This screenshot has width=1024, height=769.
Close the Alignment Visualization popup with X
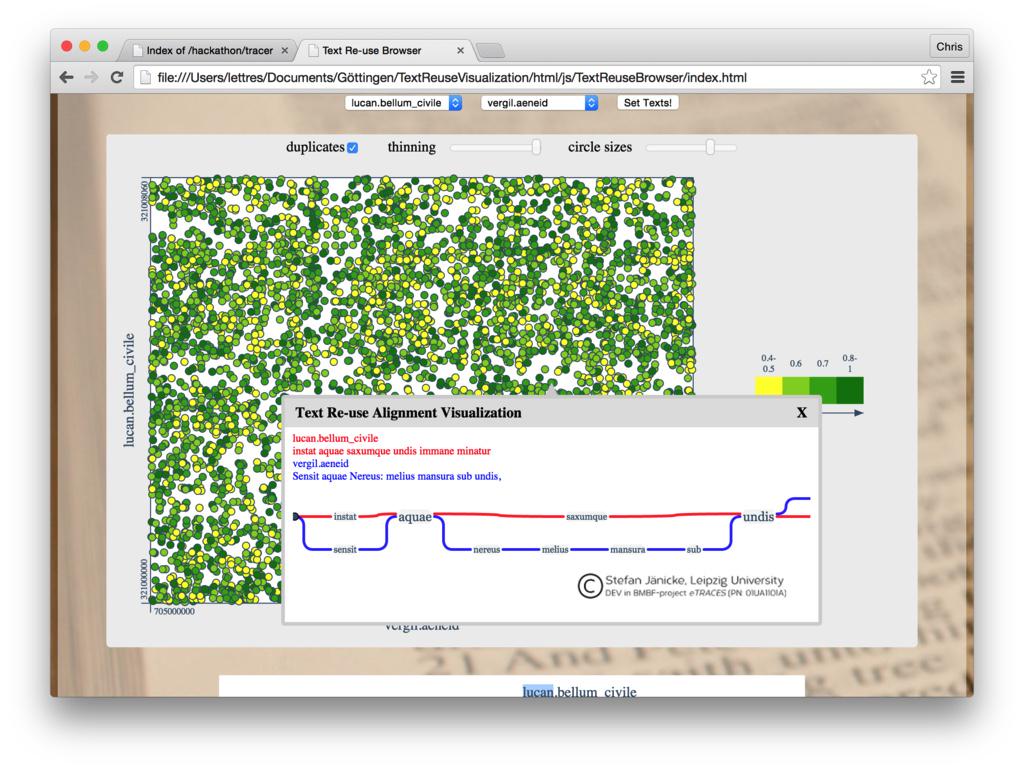(x=802, y=413)
